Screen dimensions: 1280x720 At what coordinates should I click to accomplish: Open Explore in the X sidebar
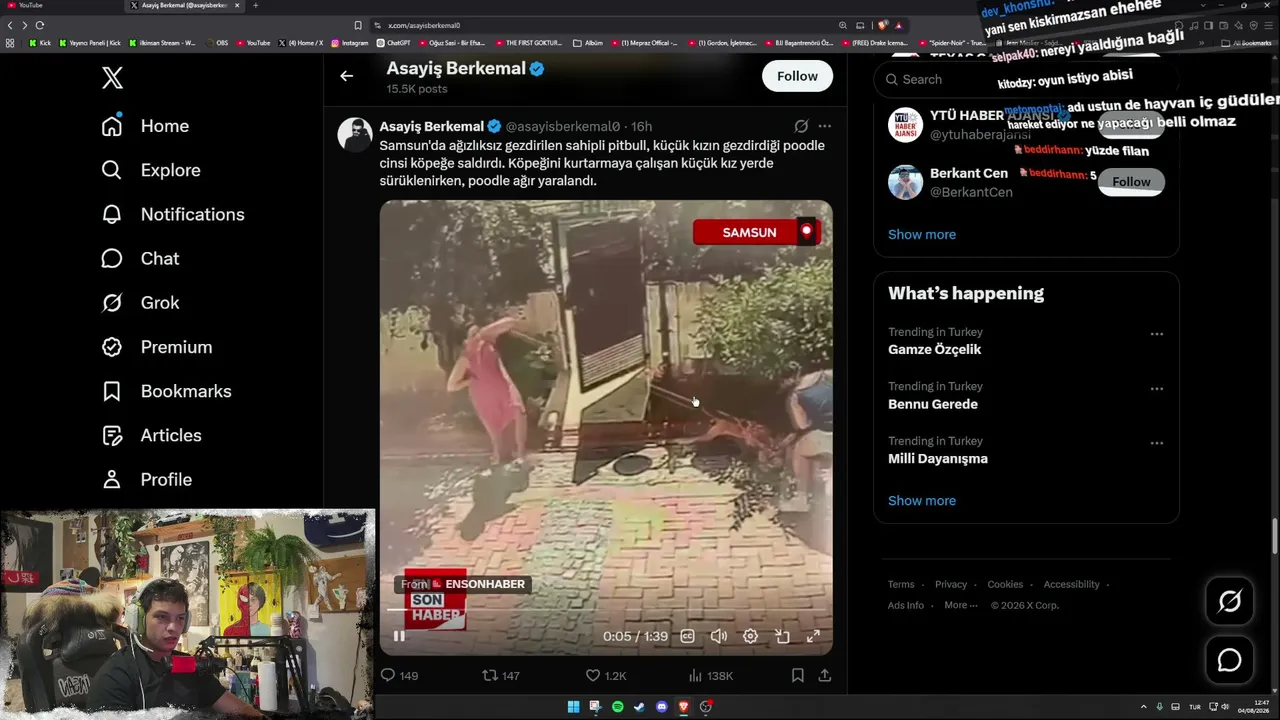(151, 170)
